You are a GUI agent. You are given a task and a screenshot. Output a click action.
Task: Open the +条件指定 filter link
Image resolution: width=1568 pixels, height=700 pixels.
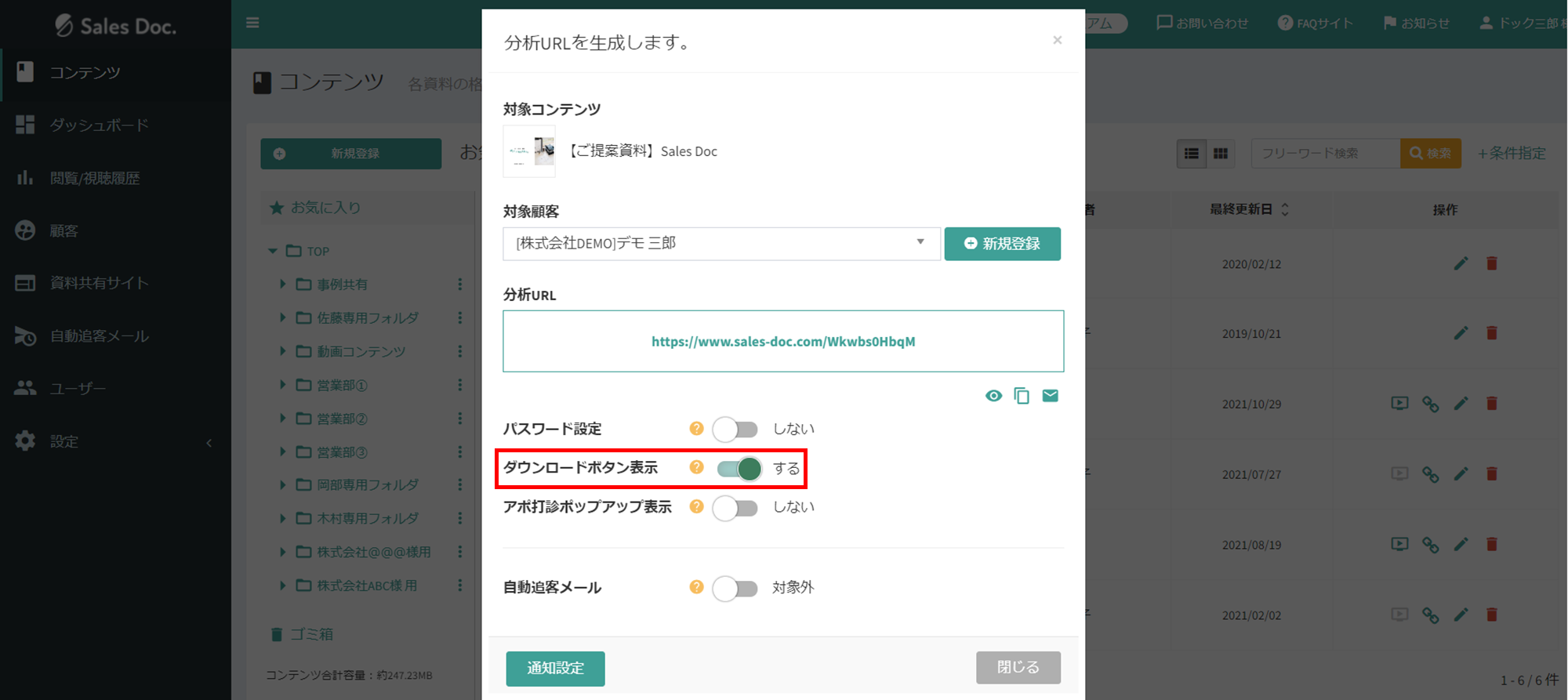[1512, 154]
